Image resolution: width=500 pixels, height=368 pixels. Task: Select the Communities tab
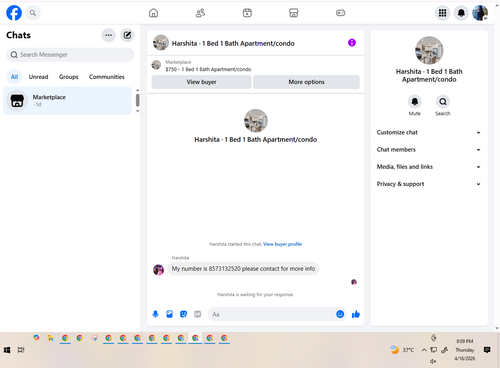[107, 77]
